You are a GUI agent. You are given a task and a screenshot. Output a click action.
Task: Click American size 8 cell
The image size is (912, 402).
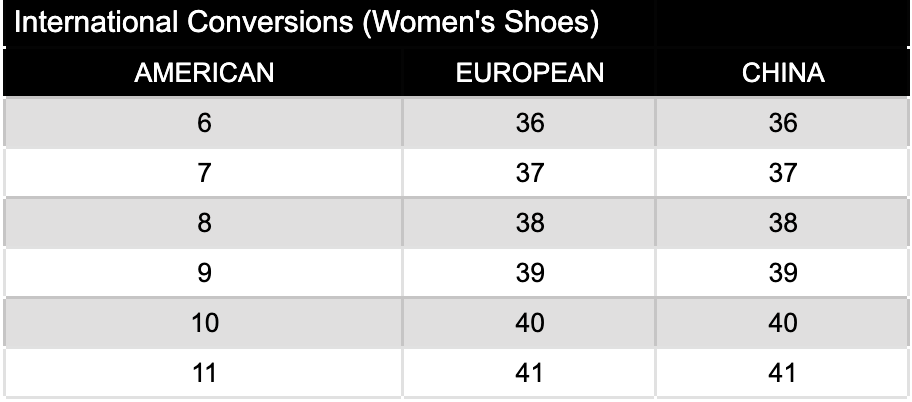pos(204,222)
